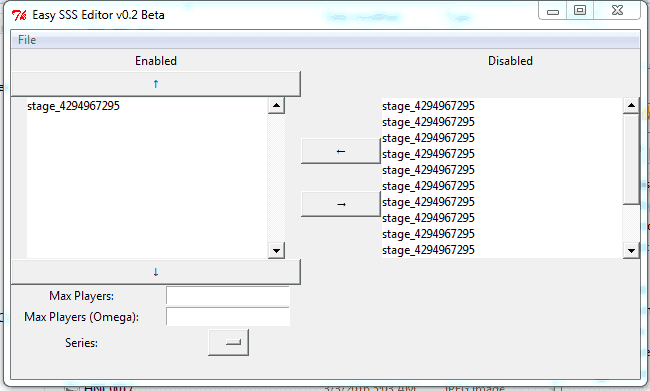
Task: Click the Tk feather icon in title bar
Action: click(19, 15)
